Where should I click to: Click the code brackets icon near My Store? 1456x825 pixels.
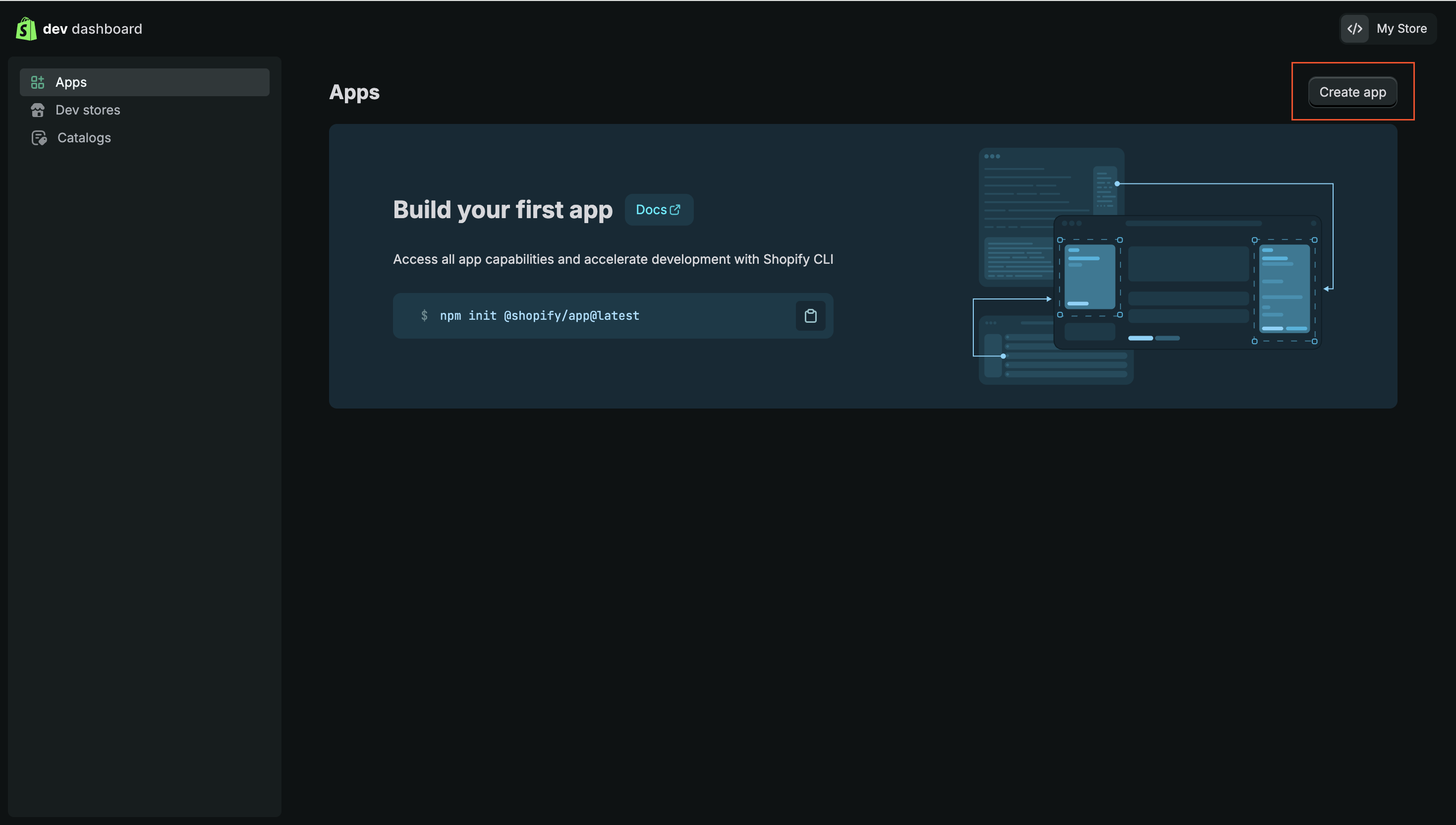(1354, 29)
